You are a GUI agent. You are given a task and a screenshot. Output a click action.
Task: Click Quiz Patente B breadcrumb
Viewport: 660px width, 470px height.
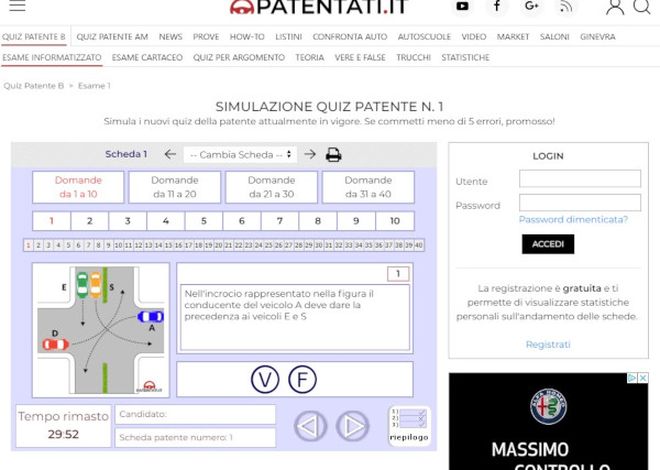coord(34,85)
